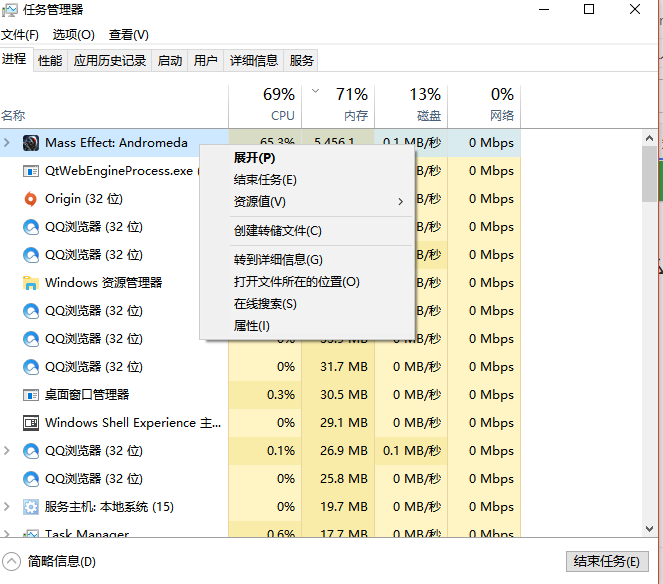This screenshot has width=663, height=584.
Task: Click the Mass Effect: Andromeda process icon
Action: click(x=30, y=143)
